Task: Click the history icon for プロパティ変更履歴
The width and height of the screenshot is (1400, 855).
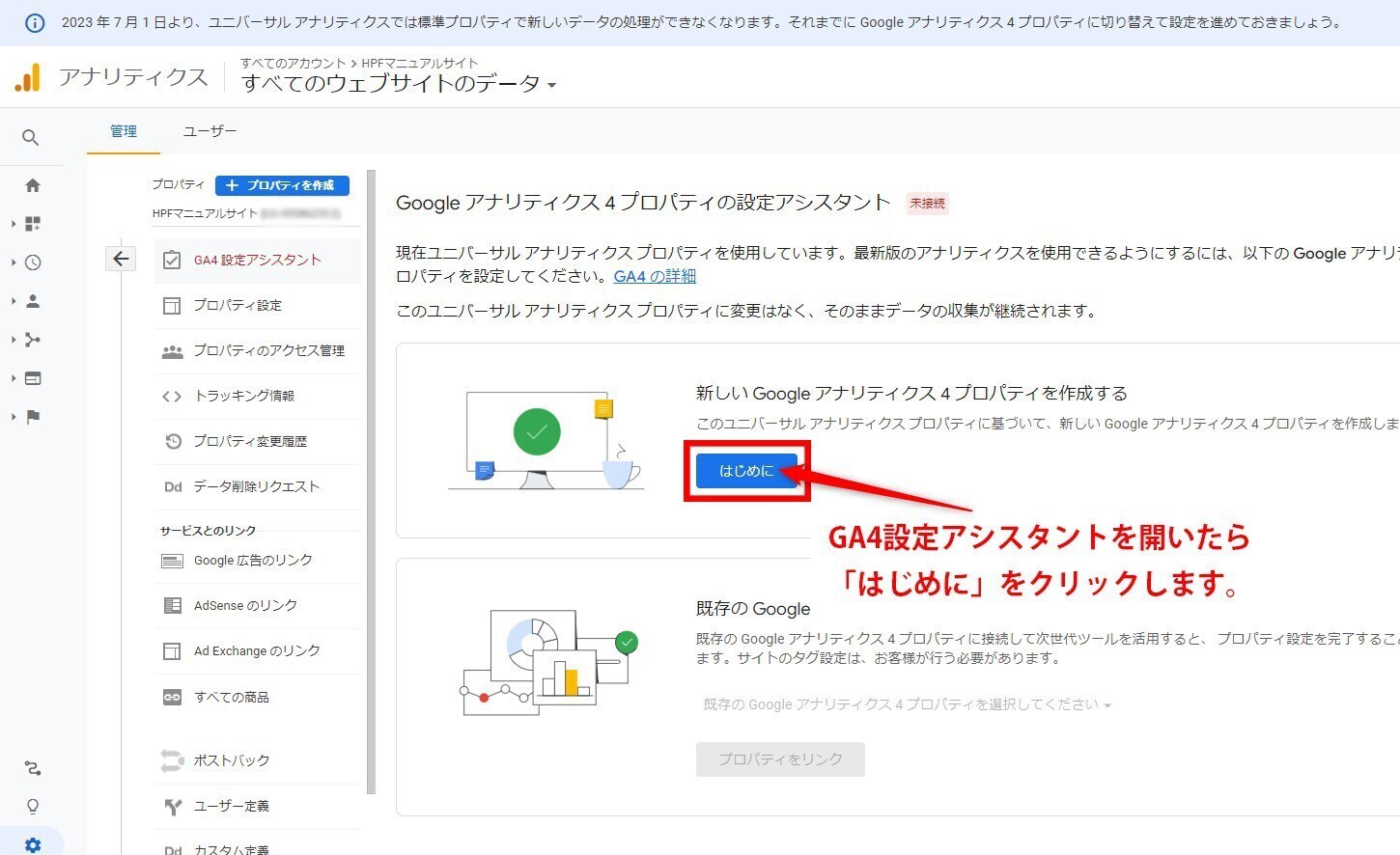Action: click(172, 441)
